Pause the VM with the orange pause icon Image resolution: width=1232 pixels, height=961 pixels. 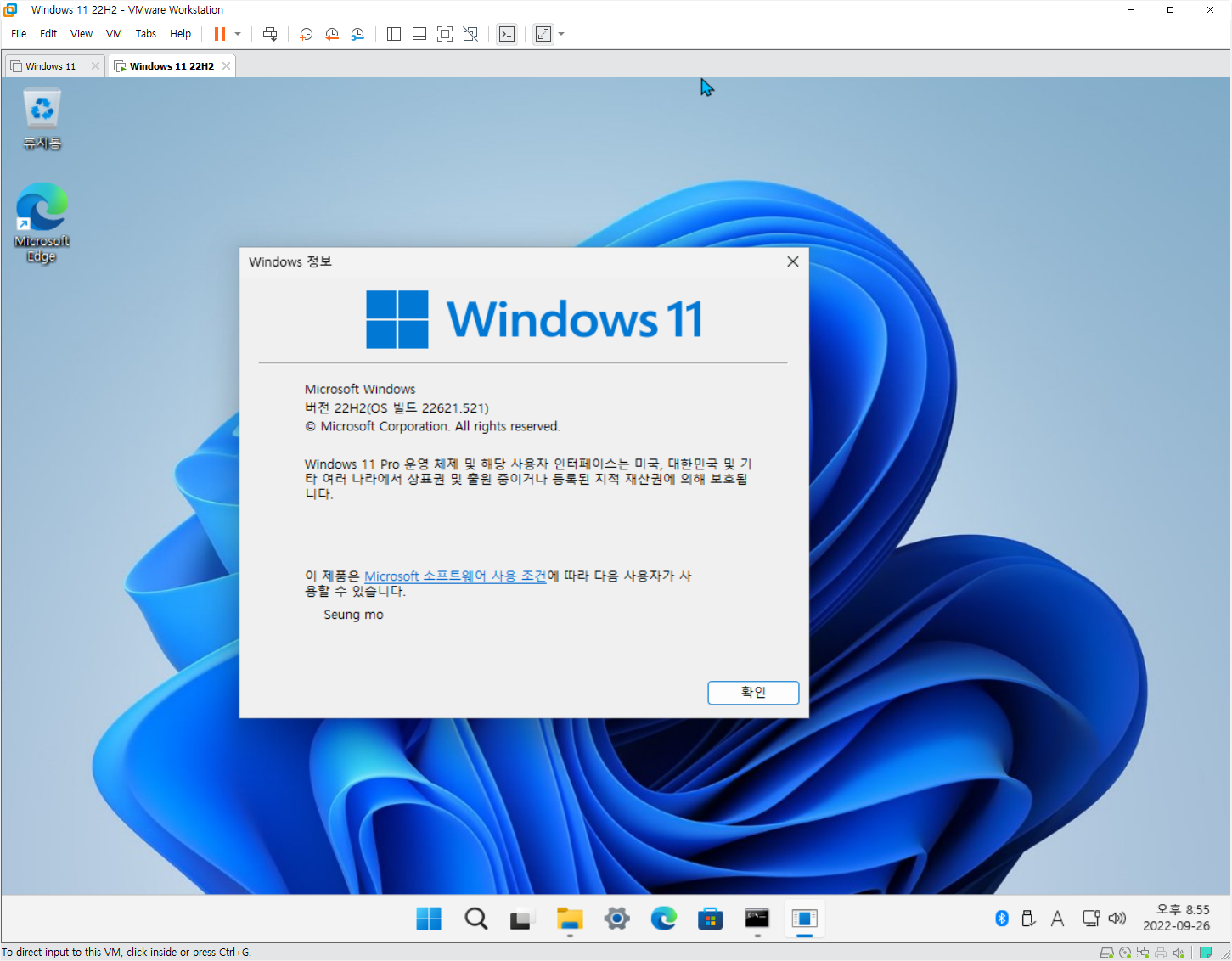[x=220, y=34]
